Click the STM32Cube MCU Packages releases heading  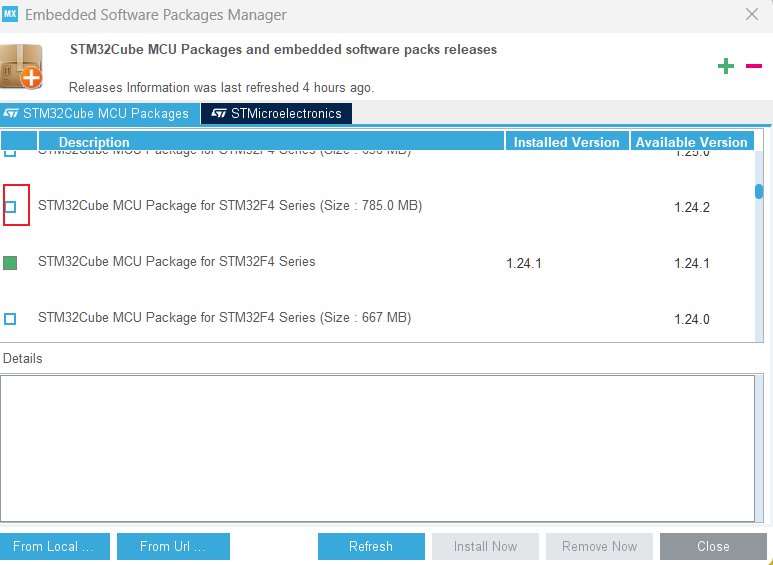(283, 50)
